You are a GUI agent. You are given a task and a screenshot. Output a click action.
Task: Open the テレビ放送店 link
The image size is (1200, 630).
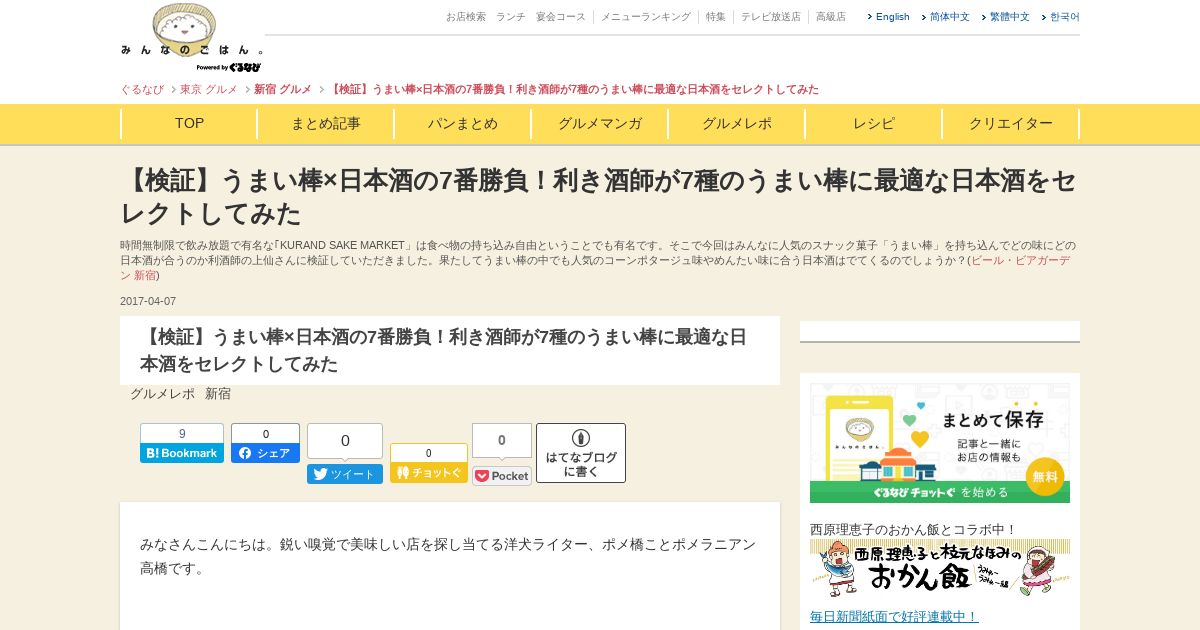pyautogui.click(x=770, y=17)
